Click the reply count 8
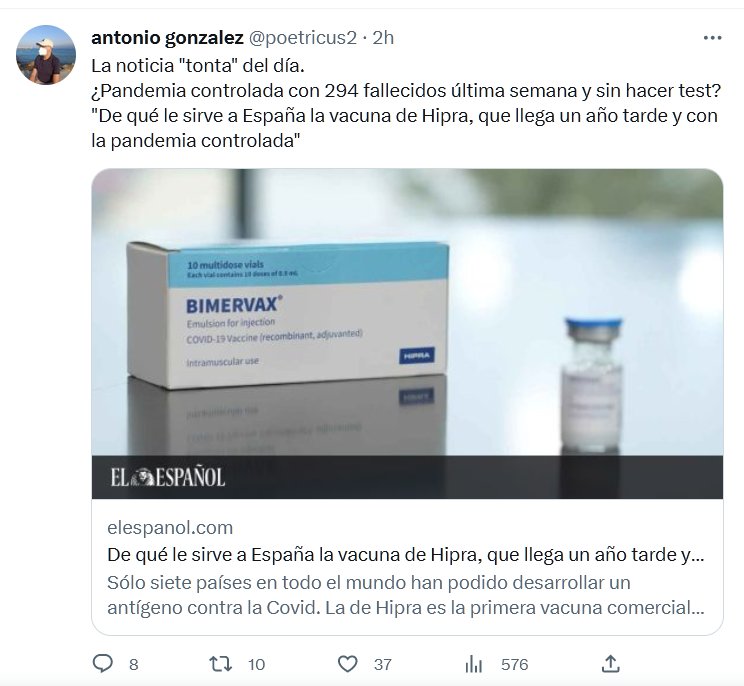The image size is (744, 686). coord(134,664)
